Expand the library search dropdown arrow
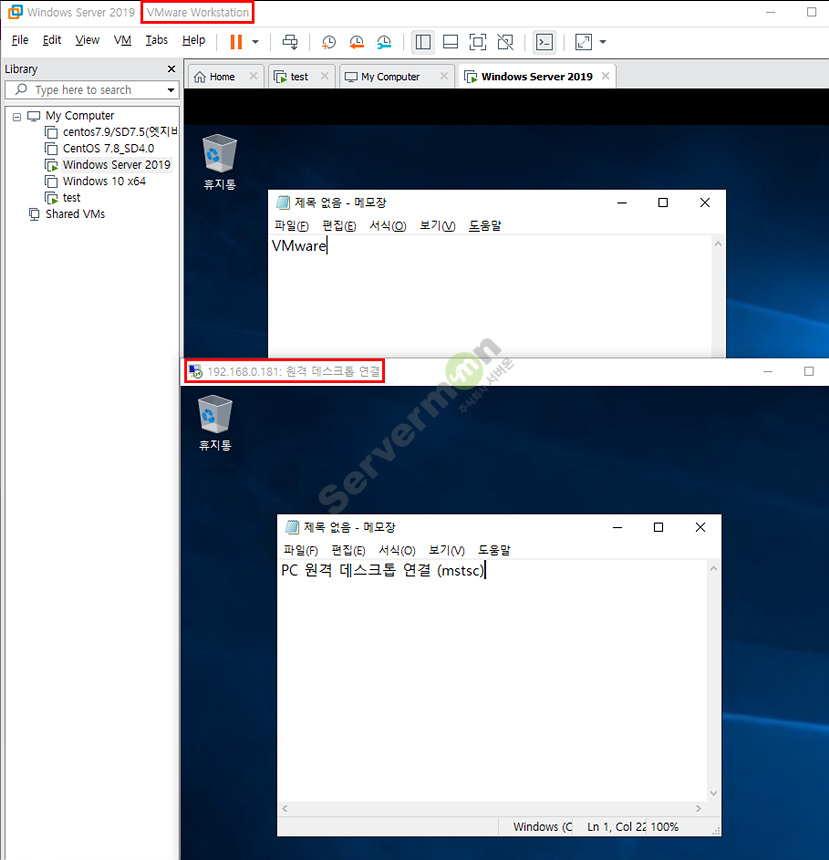This screenshot has width=829, height=860. [171, 90]
